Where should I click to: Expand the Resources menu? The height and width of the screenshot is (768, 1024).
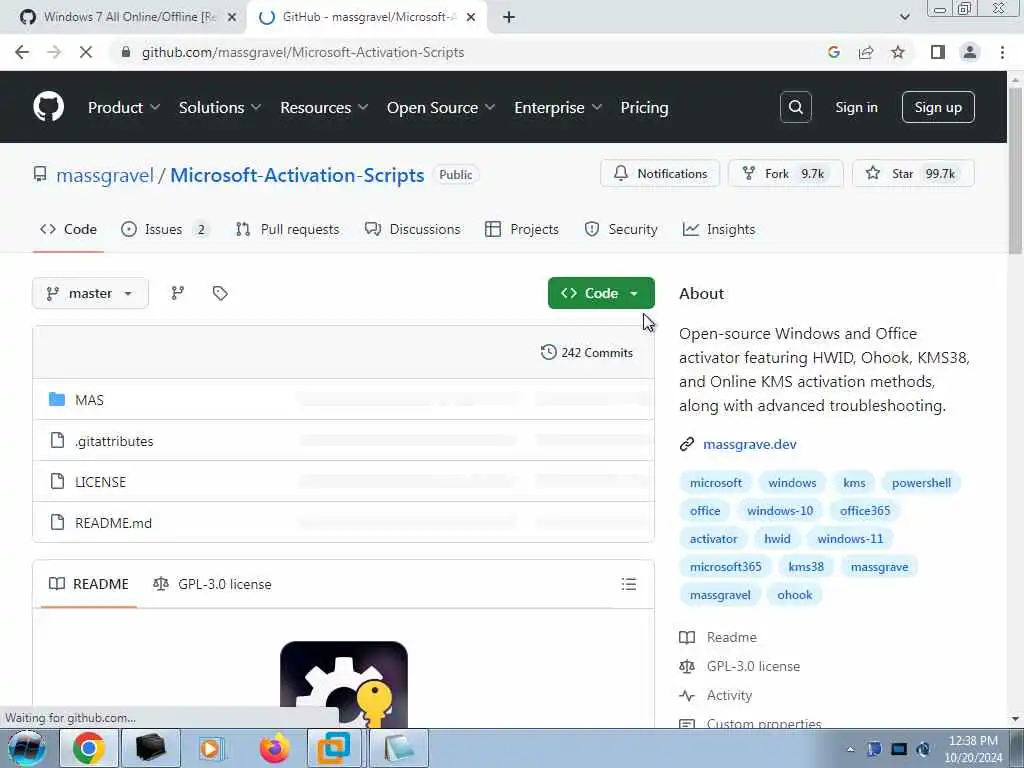(x=324, y=108)
